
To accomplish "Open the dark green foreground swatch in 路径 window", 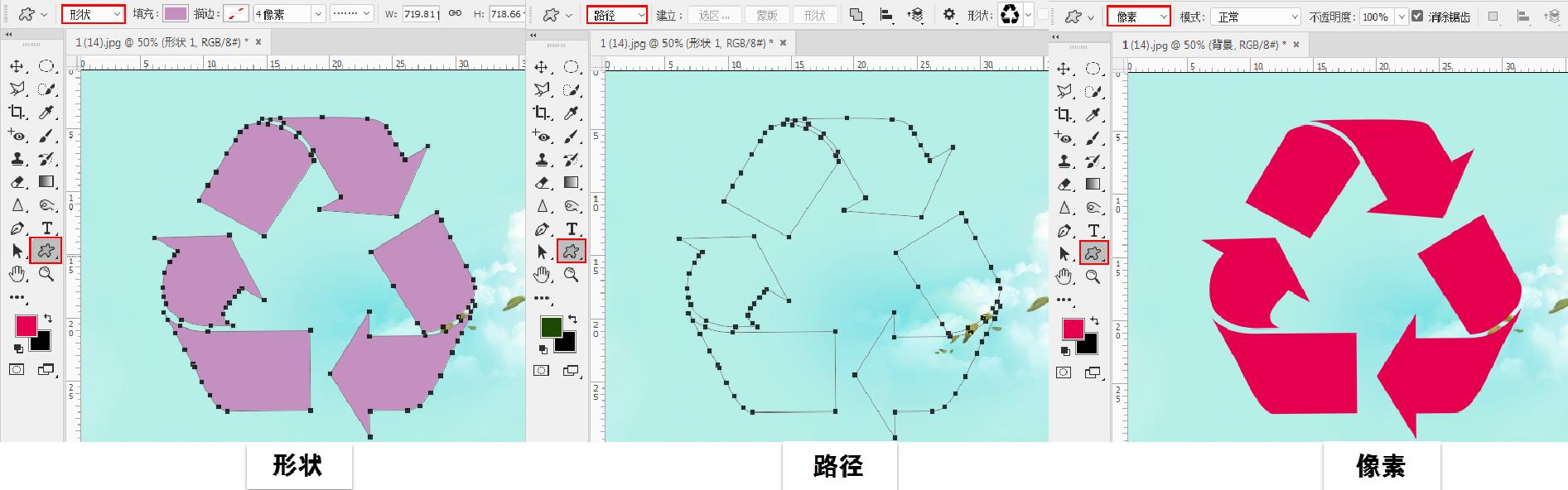I will click(x=551, y=326).
